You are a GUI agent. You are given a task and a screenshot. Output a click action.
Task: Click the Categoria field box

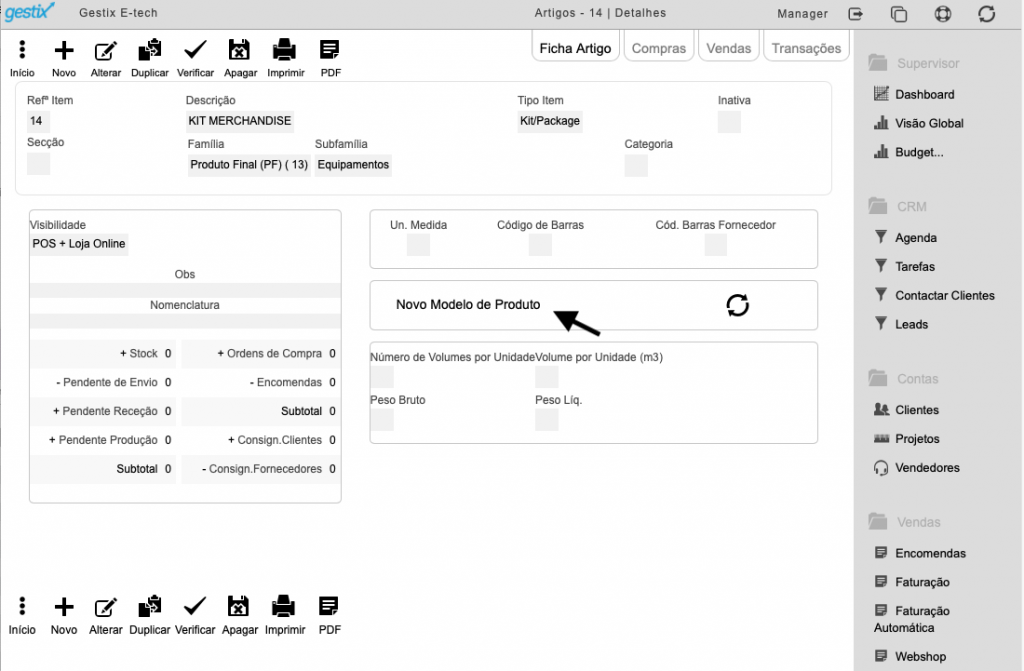click(x=636, y=165)
